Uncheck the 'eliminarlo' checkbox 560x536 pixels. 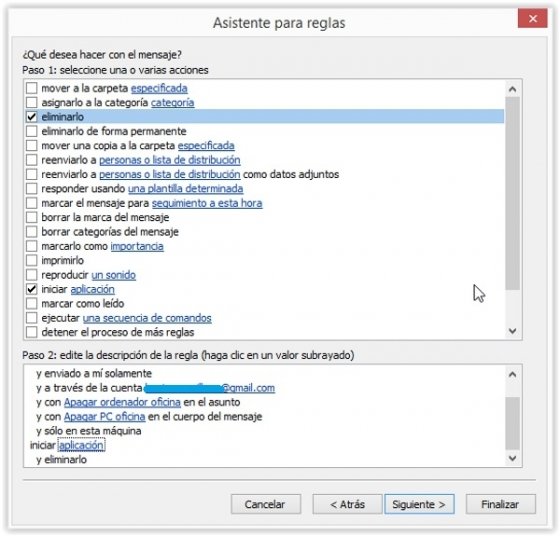[31, 117]
